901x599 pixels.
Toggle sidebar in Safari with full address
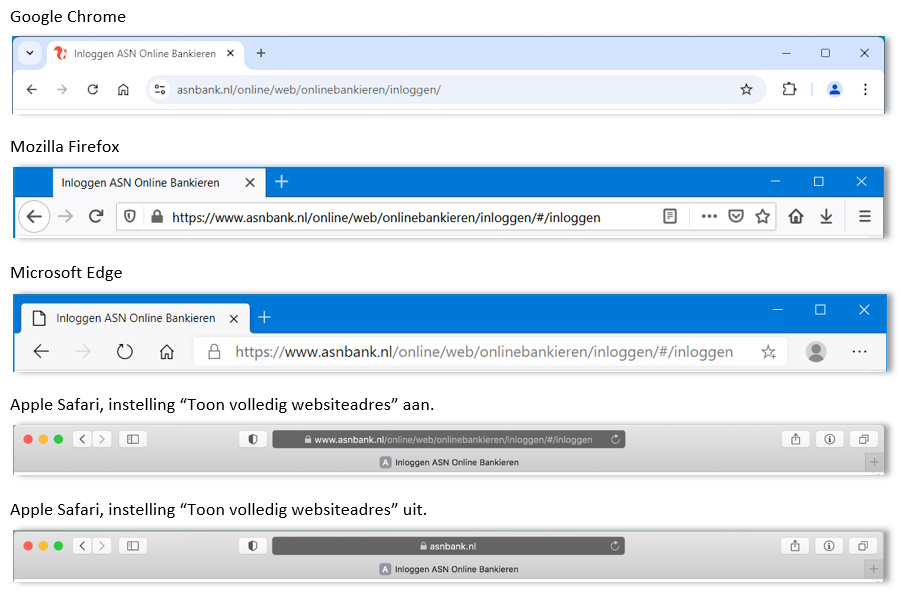pyautogui.click(x=133, y=439)
